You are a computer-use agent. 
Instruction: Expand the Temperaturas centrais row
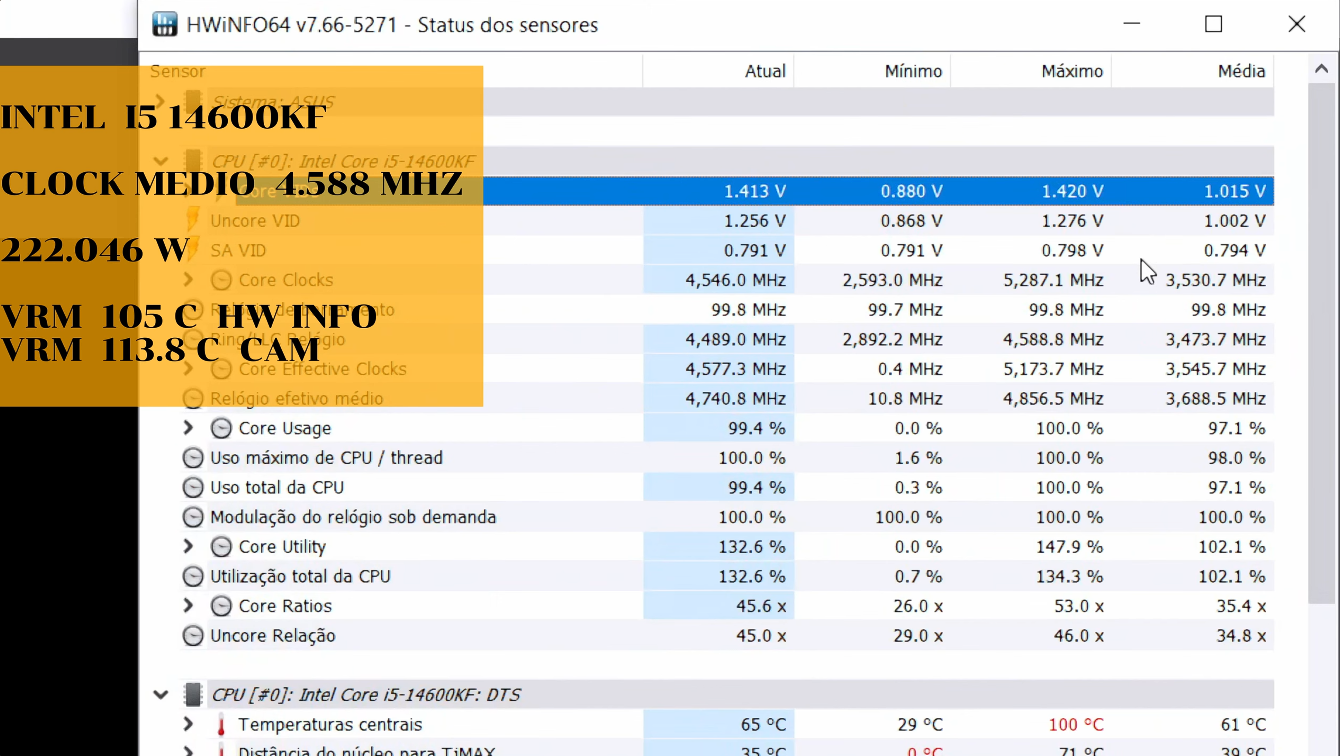point(188,725)
